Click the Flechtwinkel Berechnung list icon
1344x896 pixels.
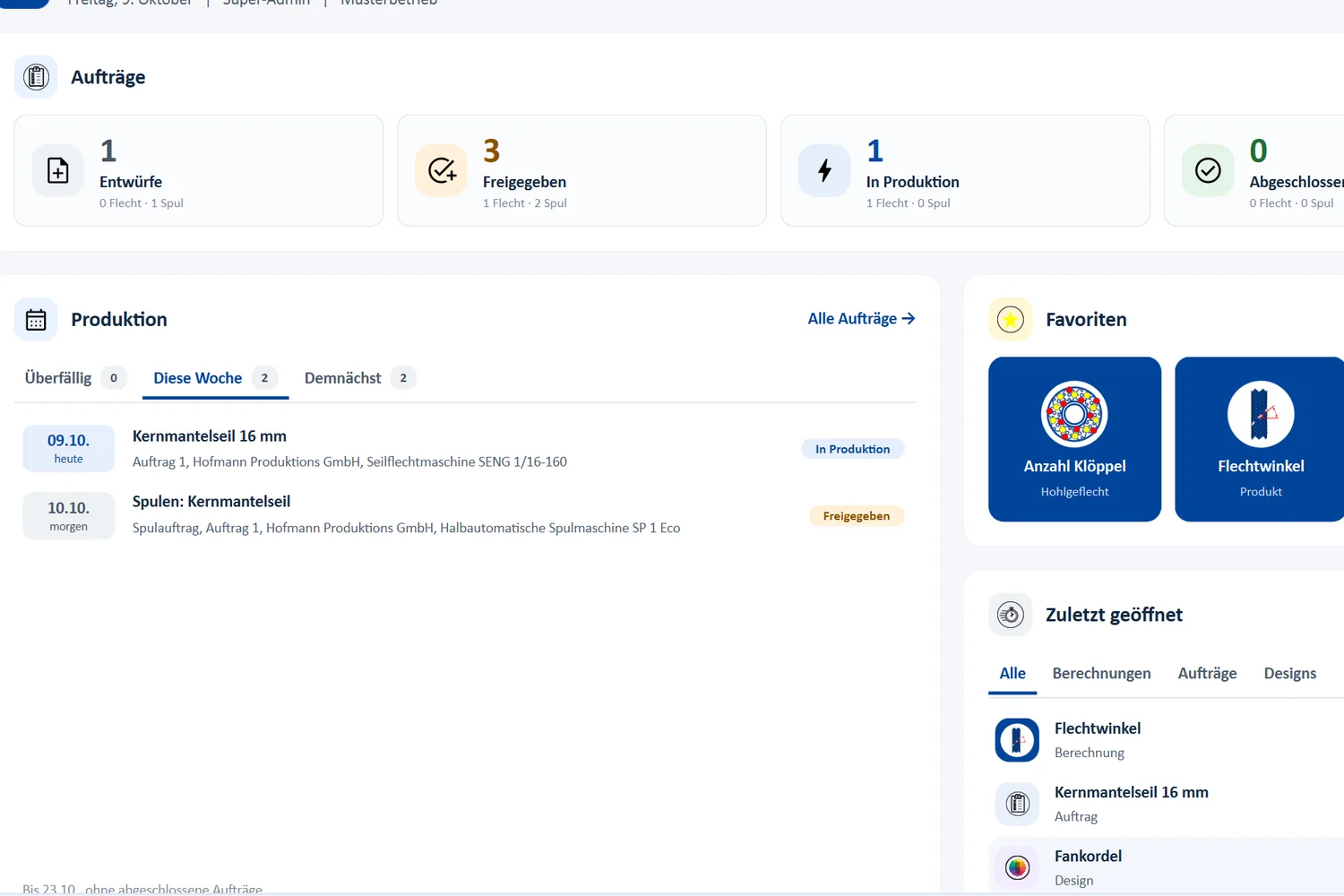pos(1017,740)
